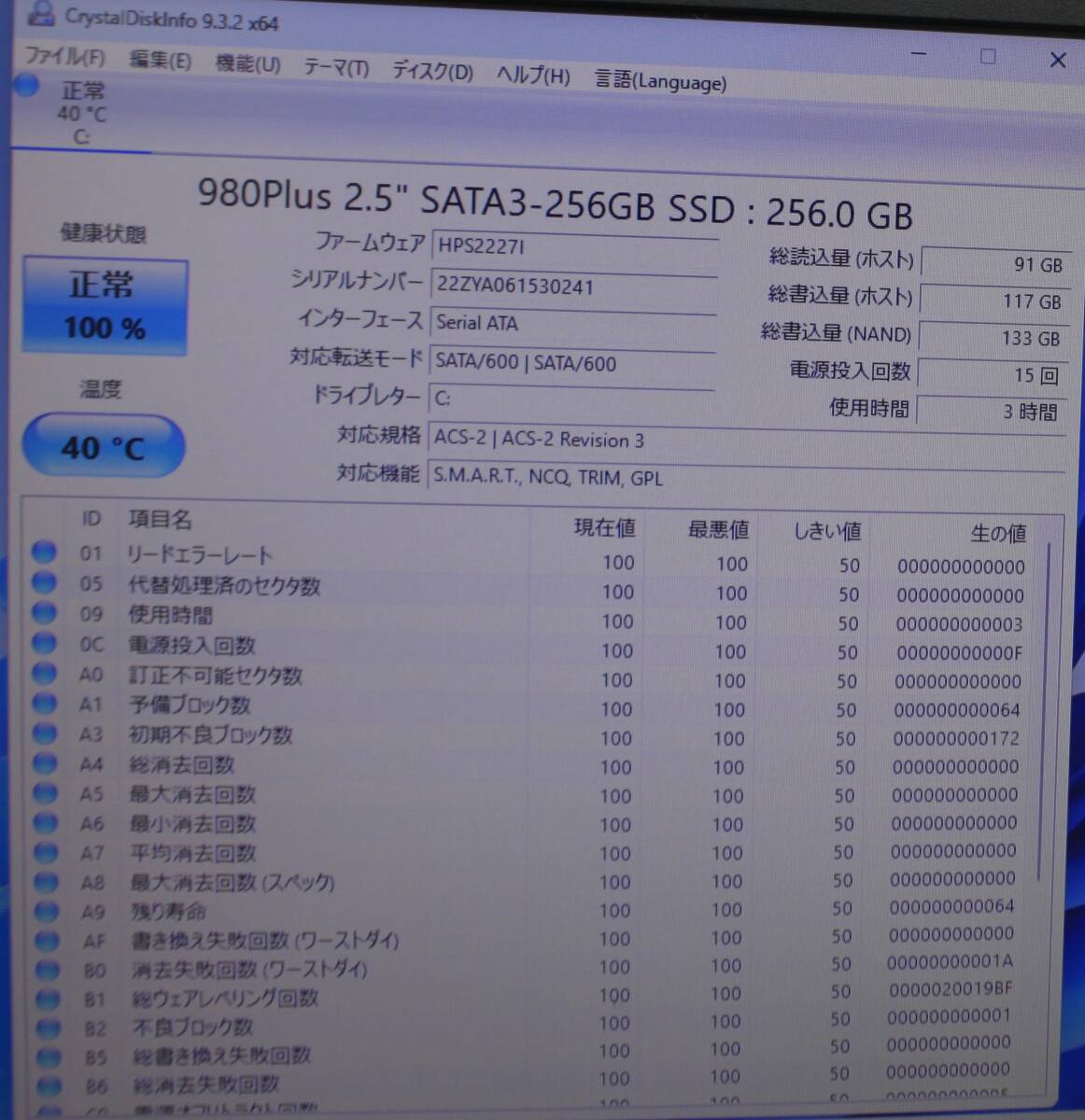The width and height of the screenshot is (1085, 1120).
Task: Click status icon of row 09 使用時間
Action: click(44, 611)
